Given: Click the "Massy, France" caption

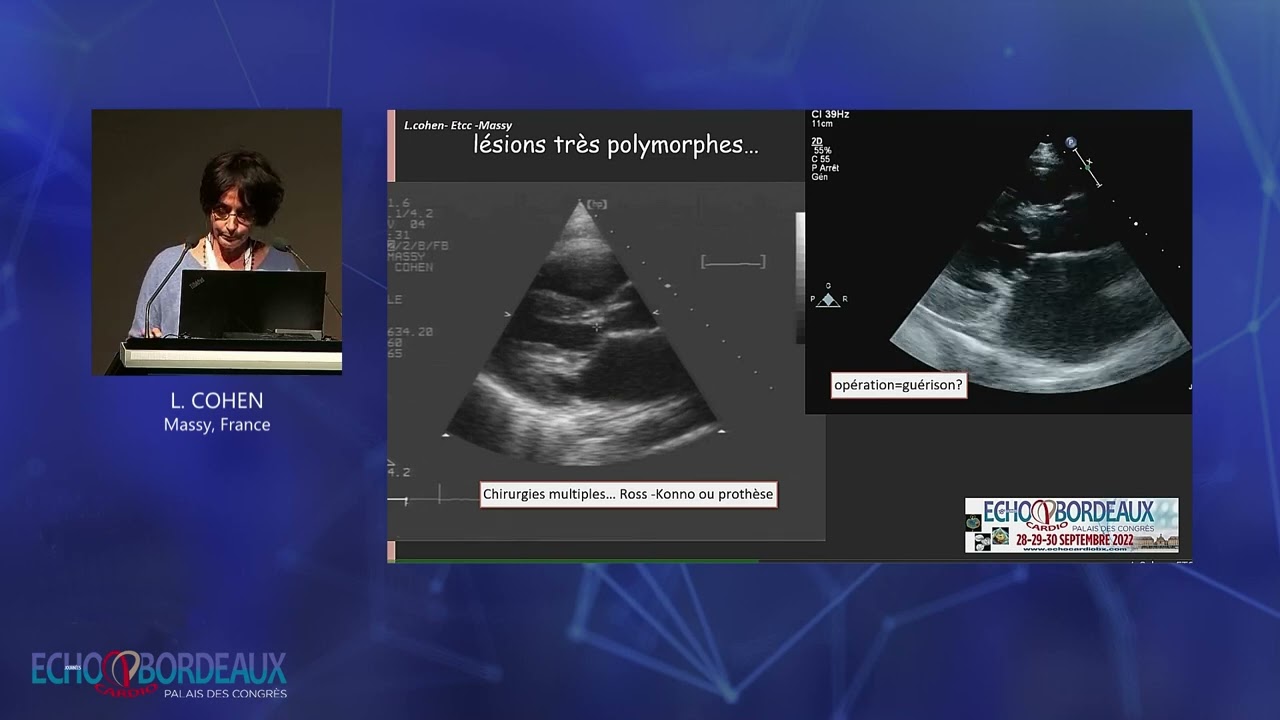Looking at the screenshot, I should [217, 425].
